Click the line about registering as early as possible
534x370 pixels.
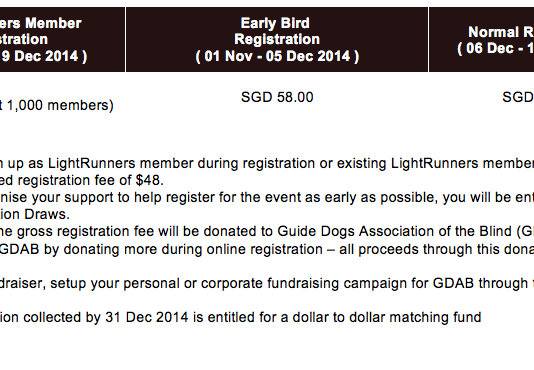tap(267, 198)
